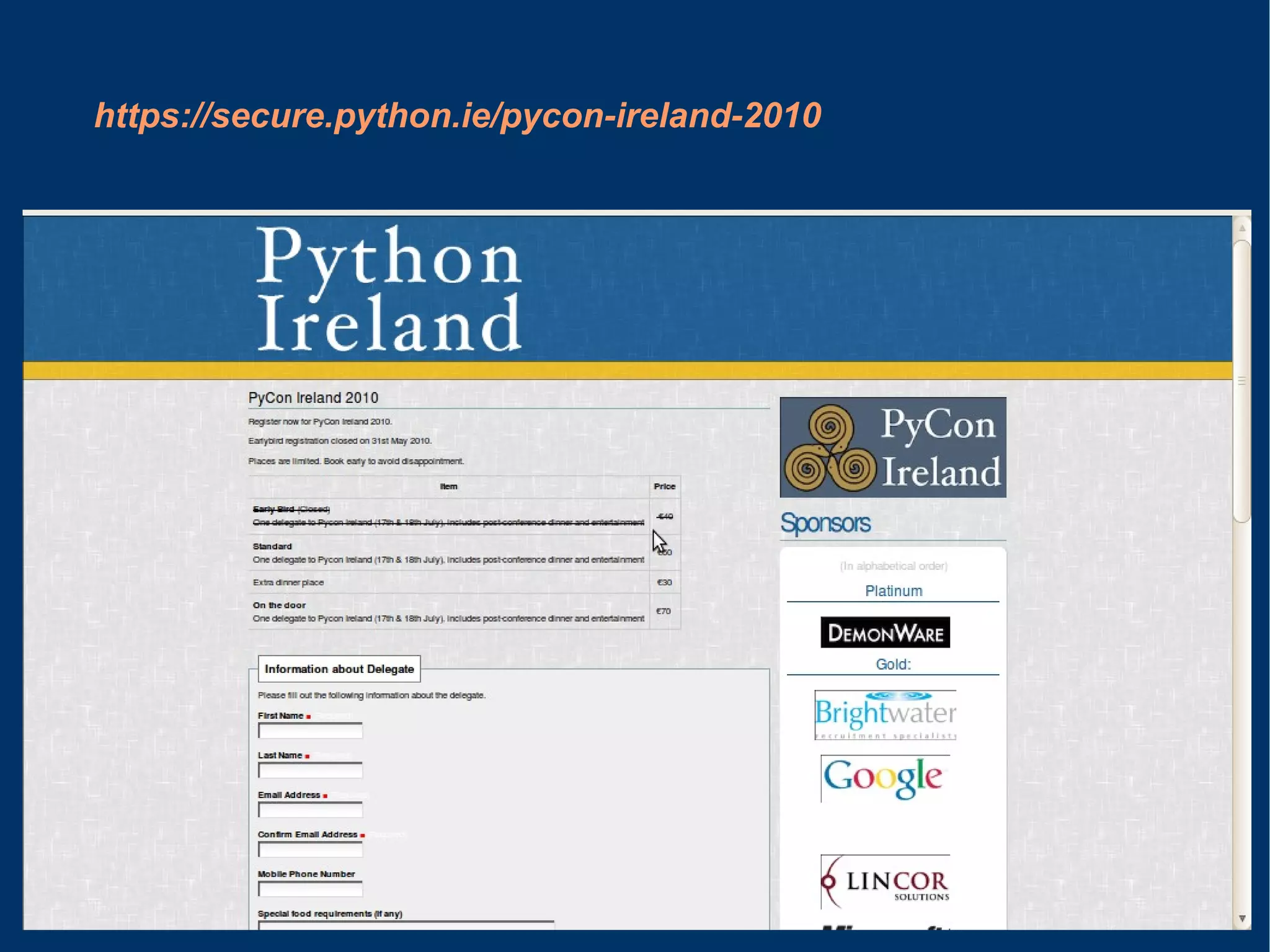
Task: Focus the Confirm Email Address field
Action: pyautogui.click(x=310, y=850)
